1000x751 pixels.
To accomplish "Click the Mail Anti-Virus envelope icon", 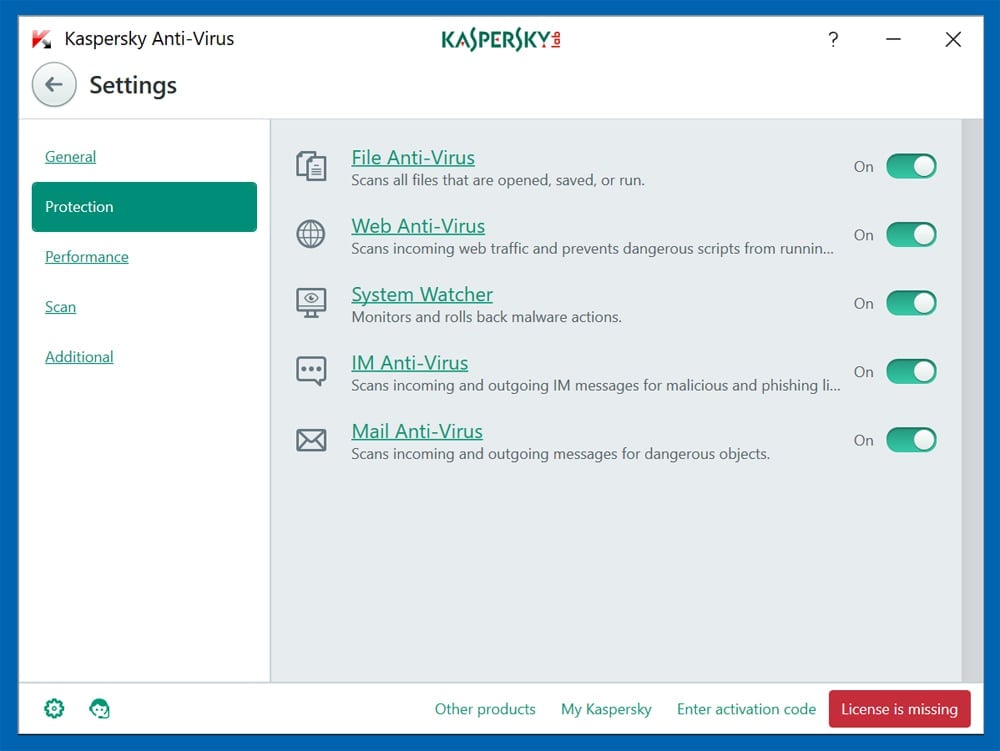I will (311, 440).
